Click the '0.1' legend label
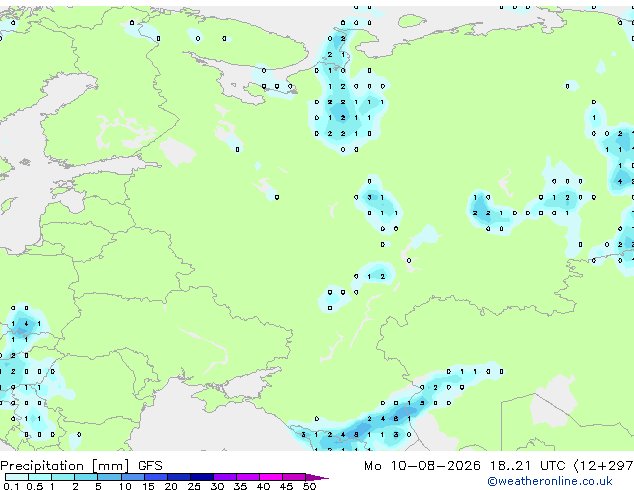 [11, 486]
